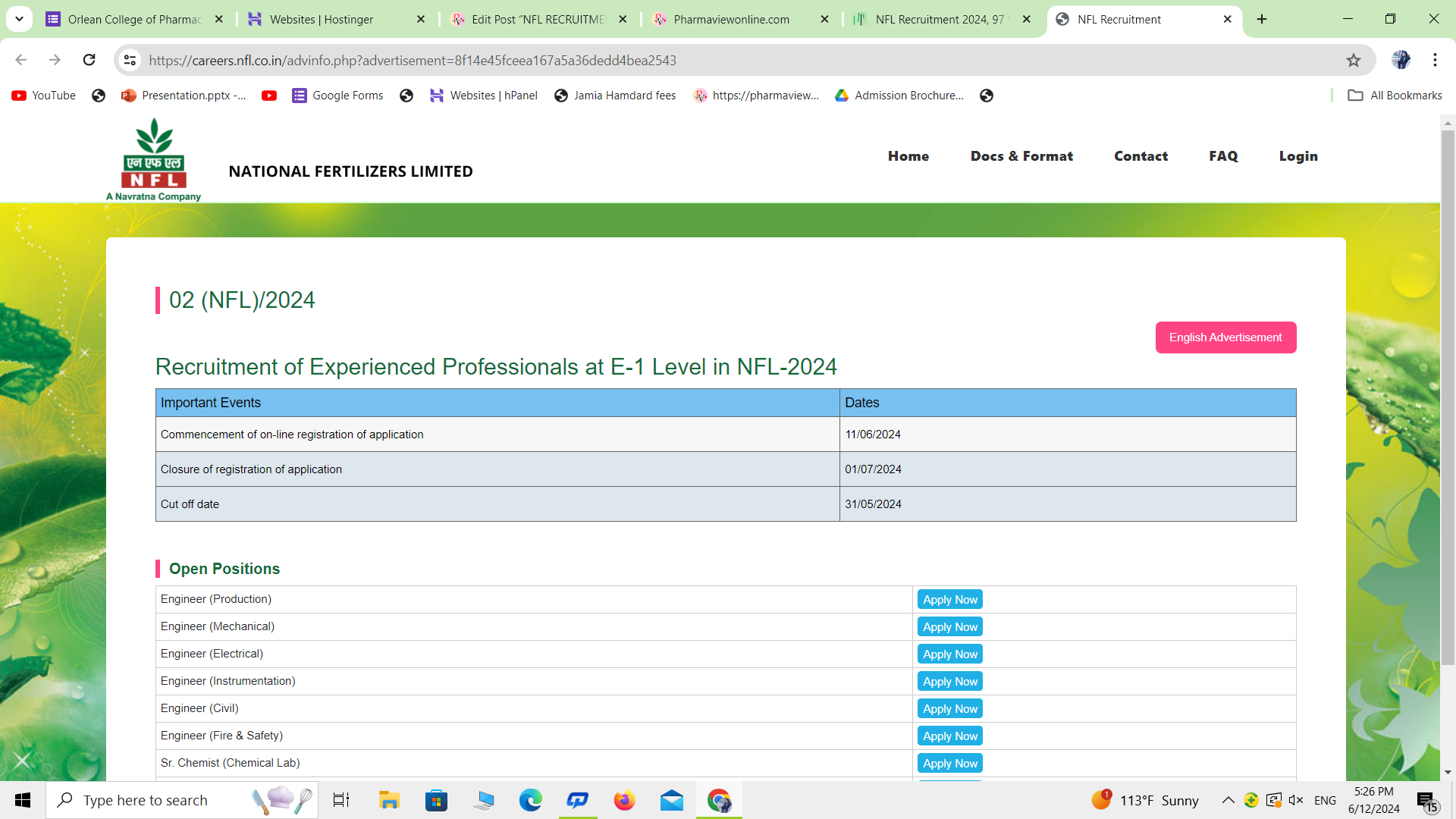Image resolution: width=1456 pixels, height=819 pixels.
Task: Switch to Edit Post NFL RECRUITMENT tab
Action: [x=538, y=19]
